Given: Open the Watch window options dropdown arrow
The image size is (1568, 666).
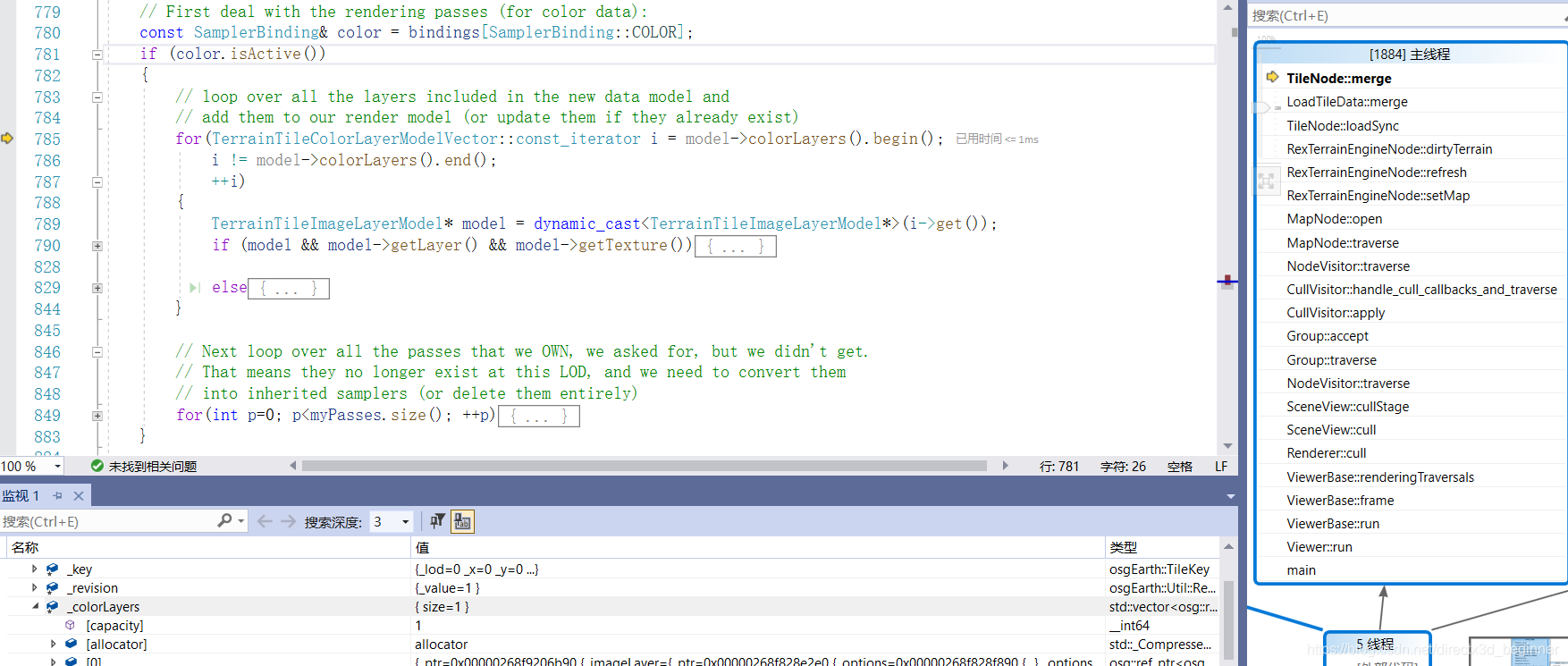Looking at the screenshot, I should [1231, 496].
